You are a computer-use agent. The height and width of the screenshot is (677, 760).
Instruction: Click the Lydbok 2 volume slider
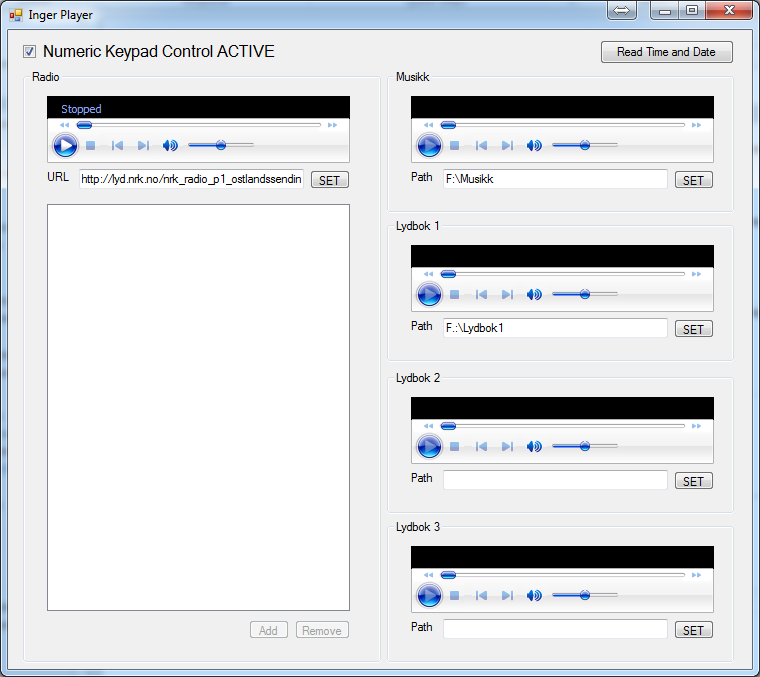click(585, 446)
